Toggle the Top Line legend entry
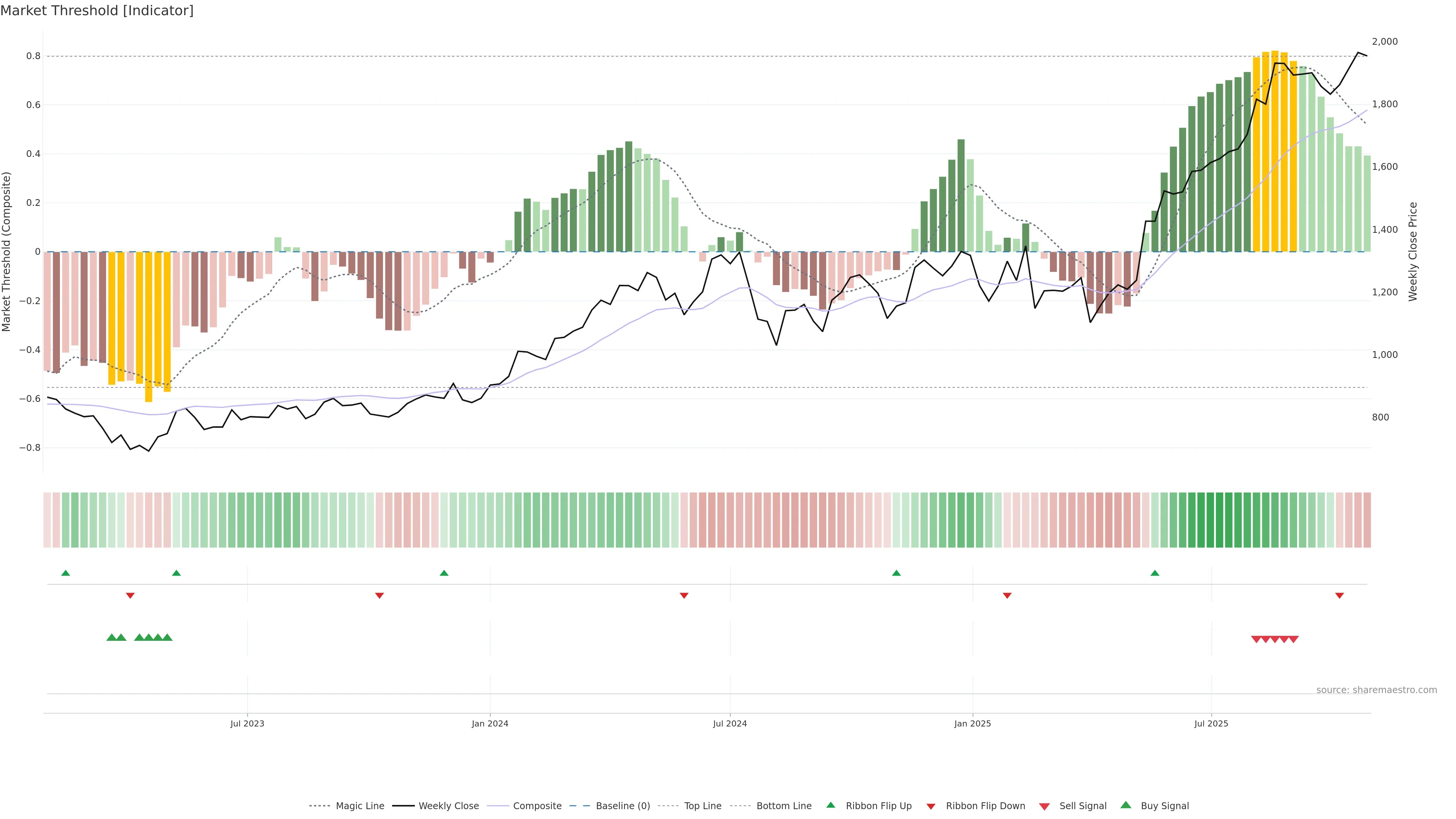 703,806
